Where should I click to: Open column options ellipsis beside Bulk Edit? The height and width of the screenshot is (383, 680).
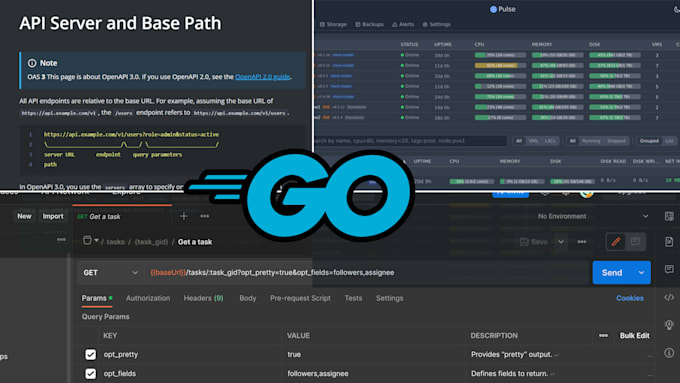tap(603, 335)
